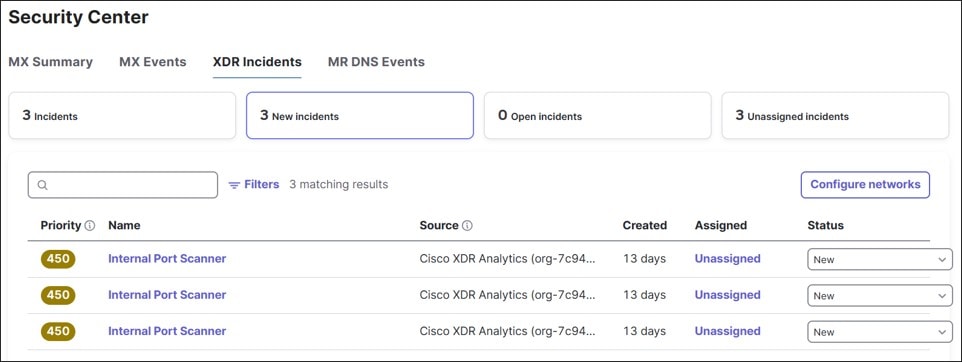This screenshot has height=362, width=962.
Task: Select the XDR Incidents tab
Action: click(x=257, y=62)
